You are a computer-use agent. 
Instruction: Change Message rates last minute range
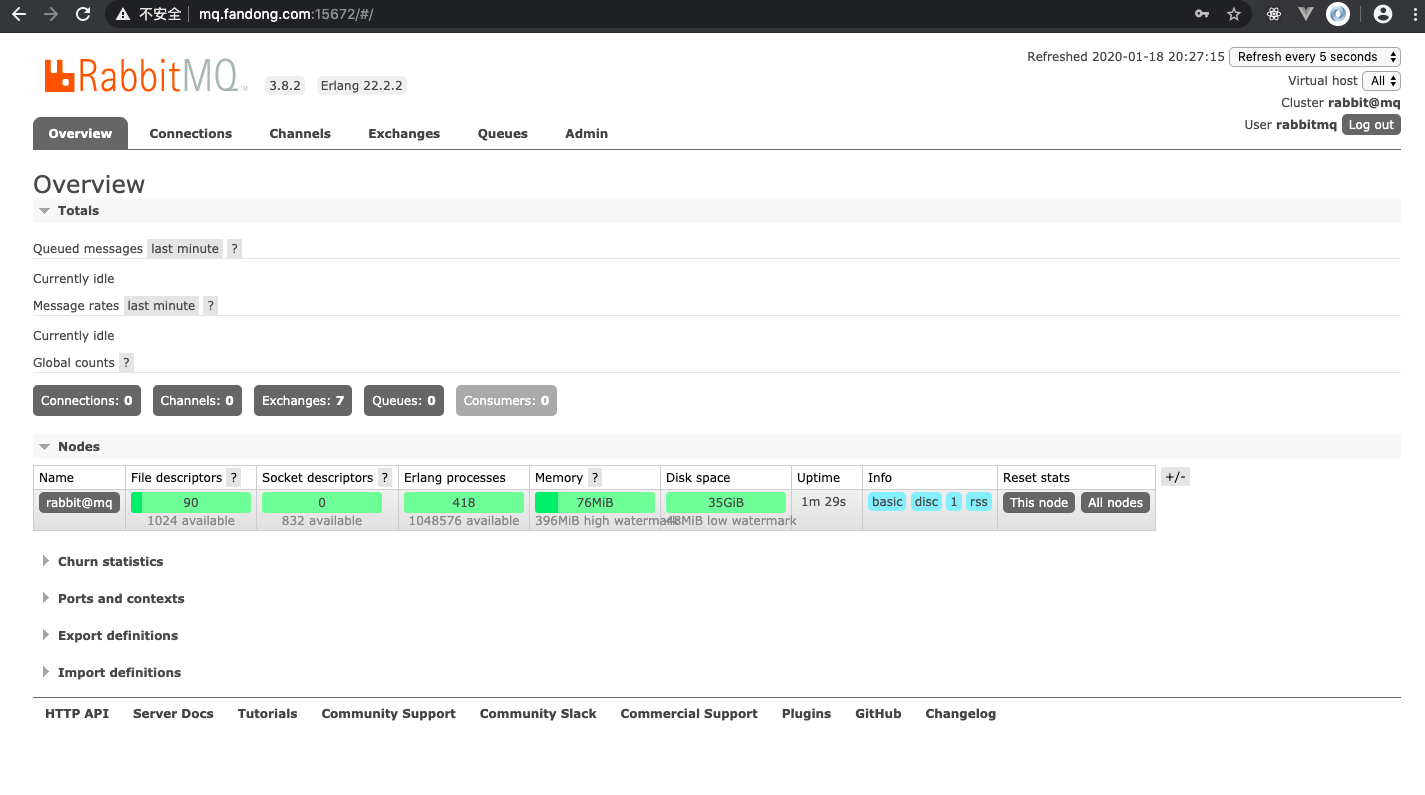point(161,306)
